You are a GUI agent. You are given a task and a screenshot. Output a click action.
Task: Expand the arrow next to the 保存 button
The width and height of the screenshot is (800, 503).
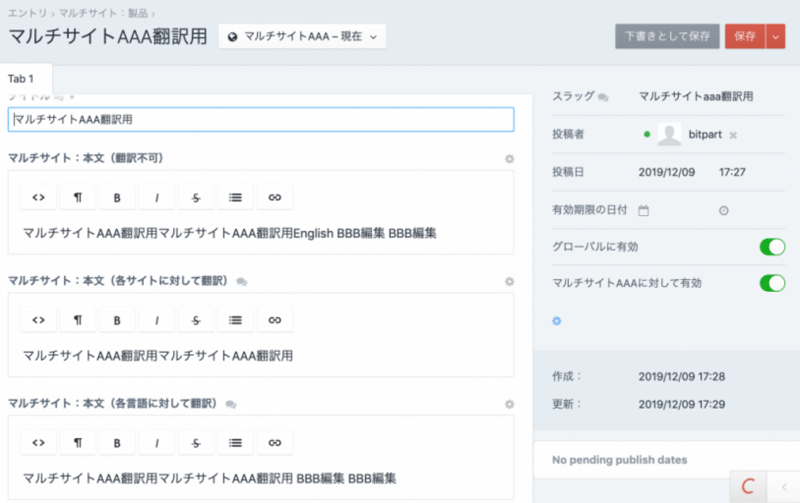coord(777,36)
